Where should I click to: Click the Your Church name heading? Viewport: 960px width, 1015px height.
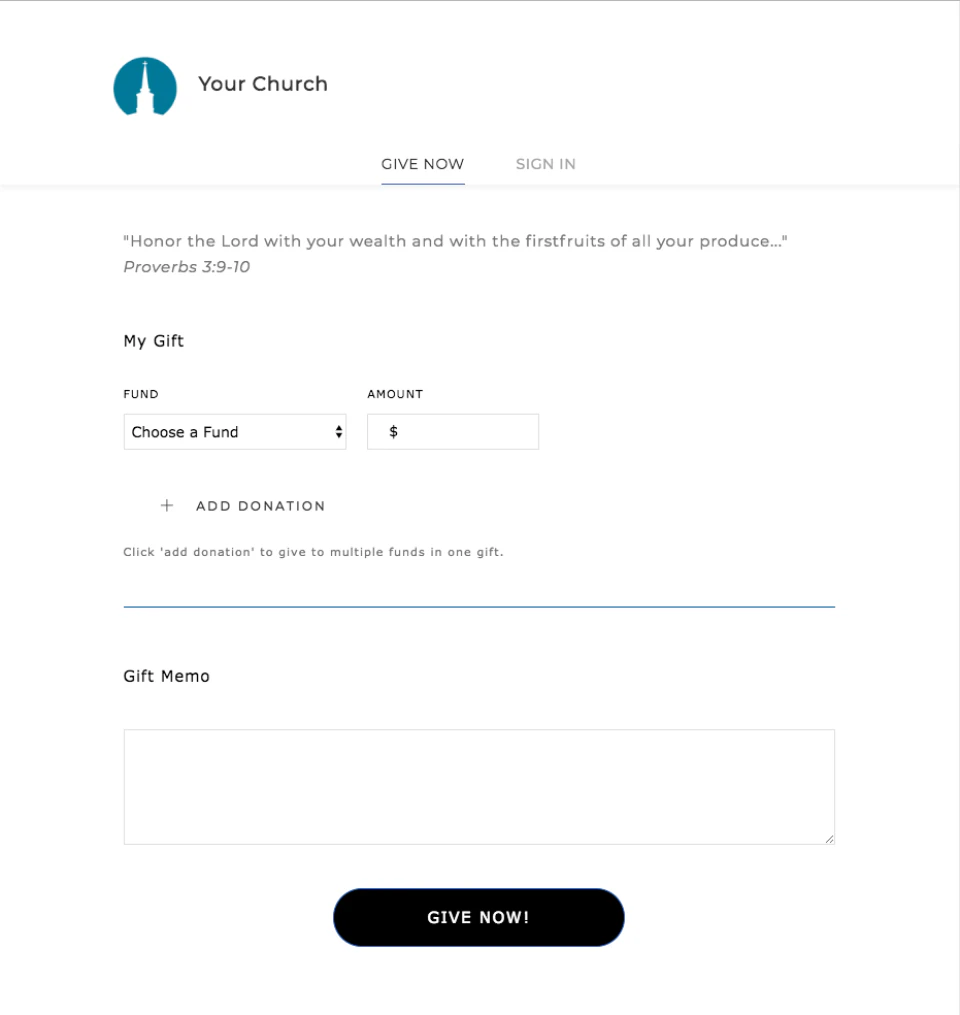[263, 84]
